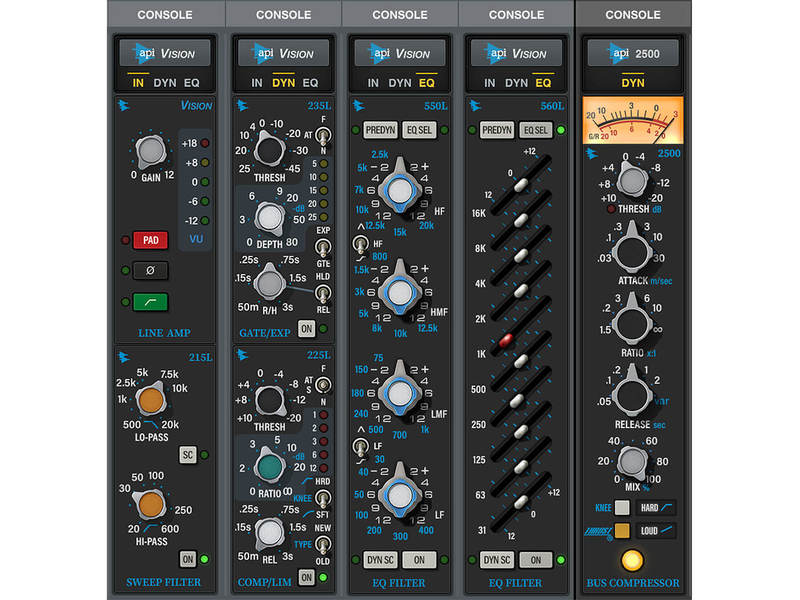This screenshot has height=600, width=800.
Task: Flip the EXP/GTE toggle switch
Action: pos(322,245)
